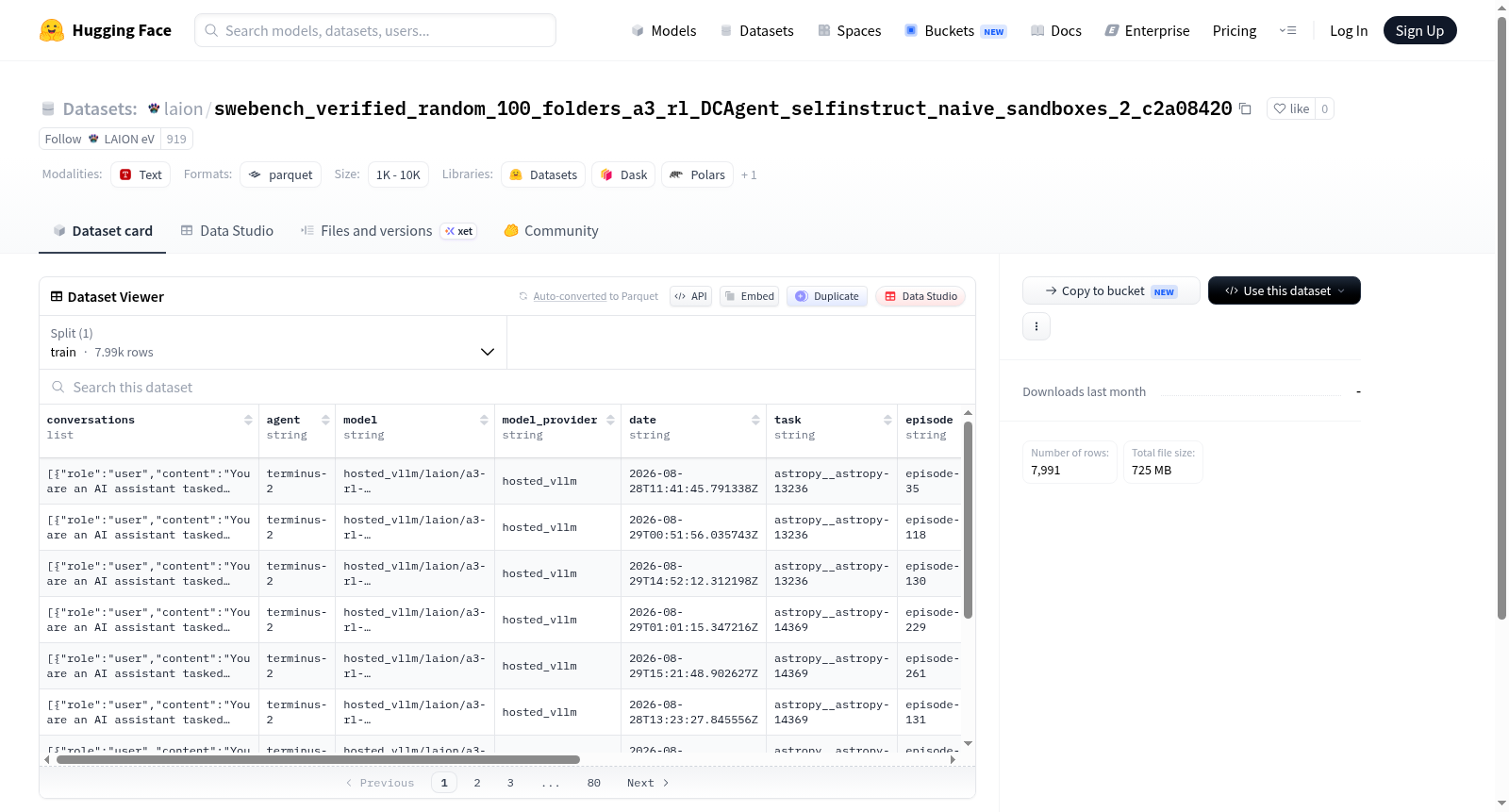Click the Datasets: breadcrumb link
This screenshot has width=1509, height=812.
[x=99, y=108]
